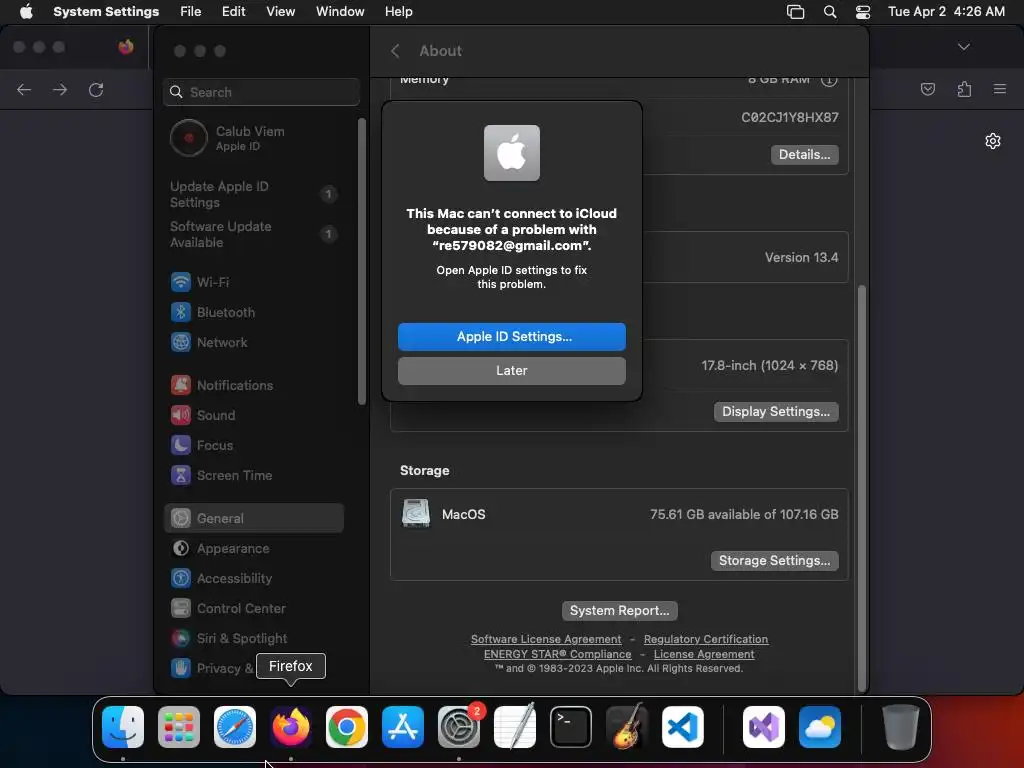Open Display Settings...
Image resolution: width=1024 pixels, height=768 pixels.
tap(775, 411)
